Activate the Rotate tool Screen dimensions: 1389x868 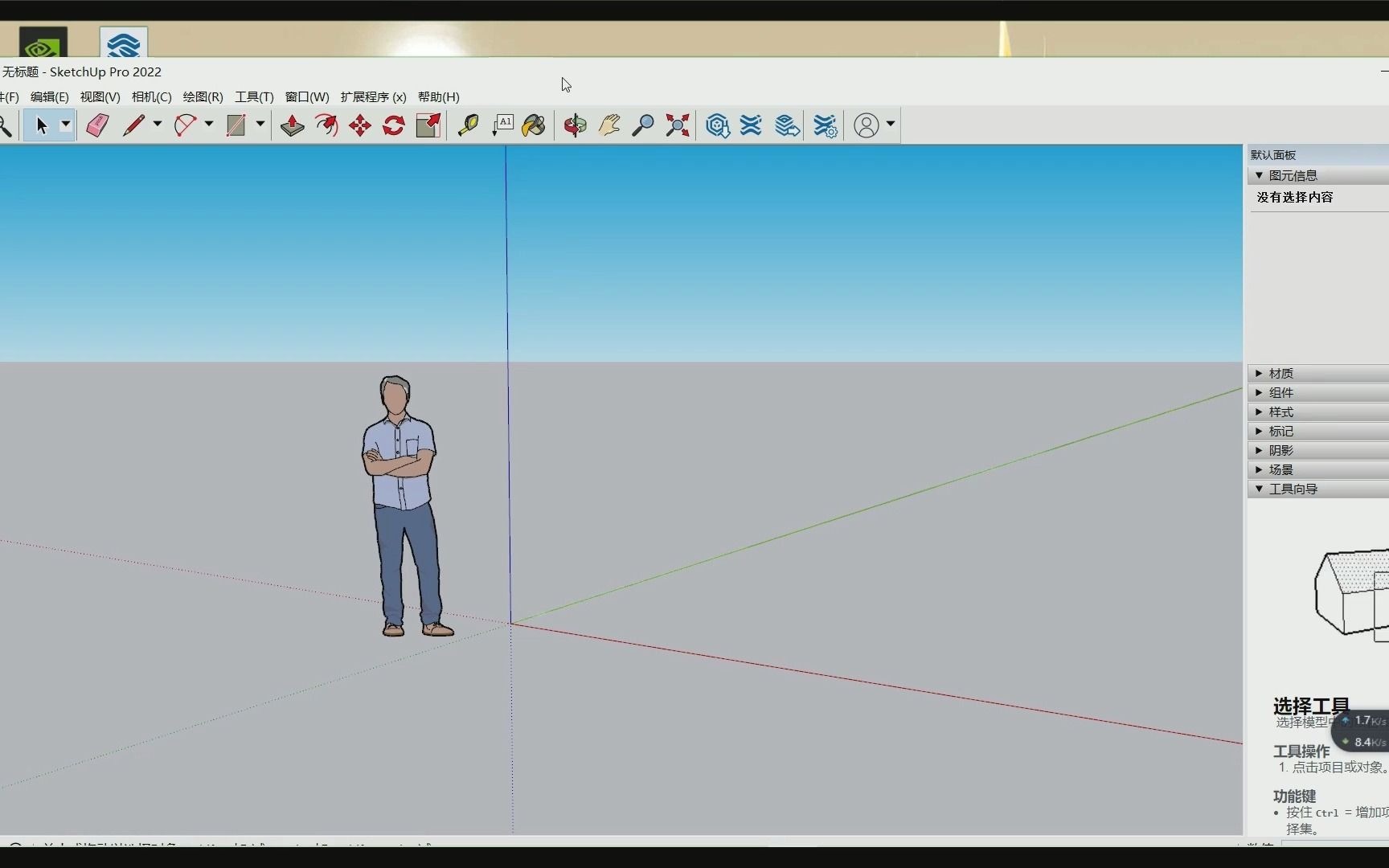click(392, 125)
